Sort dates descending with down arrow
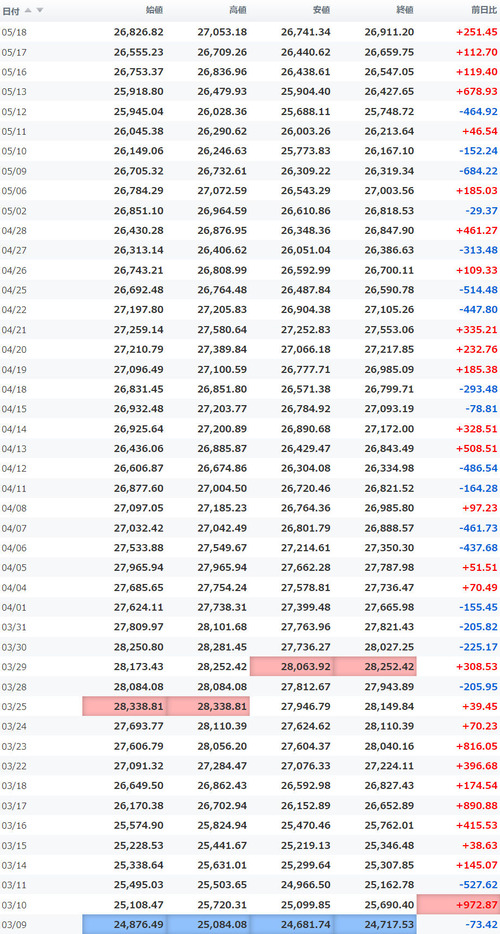 point(39,10)
